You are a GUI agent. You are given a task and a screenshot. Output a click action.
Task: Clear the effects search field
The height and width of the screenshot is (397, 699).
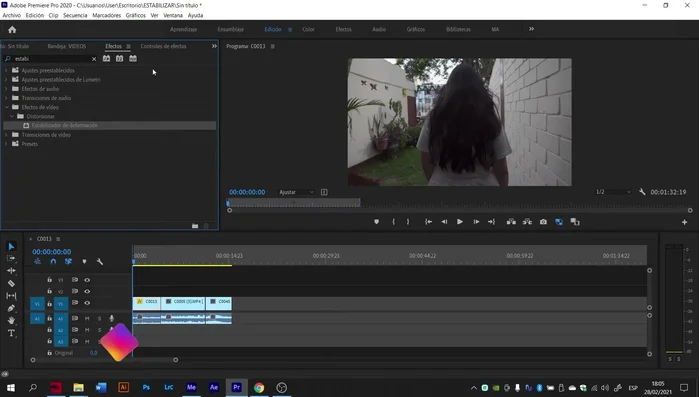(94, 59)
